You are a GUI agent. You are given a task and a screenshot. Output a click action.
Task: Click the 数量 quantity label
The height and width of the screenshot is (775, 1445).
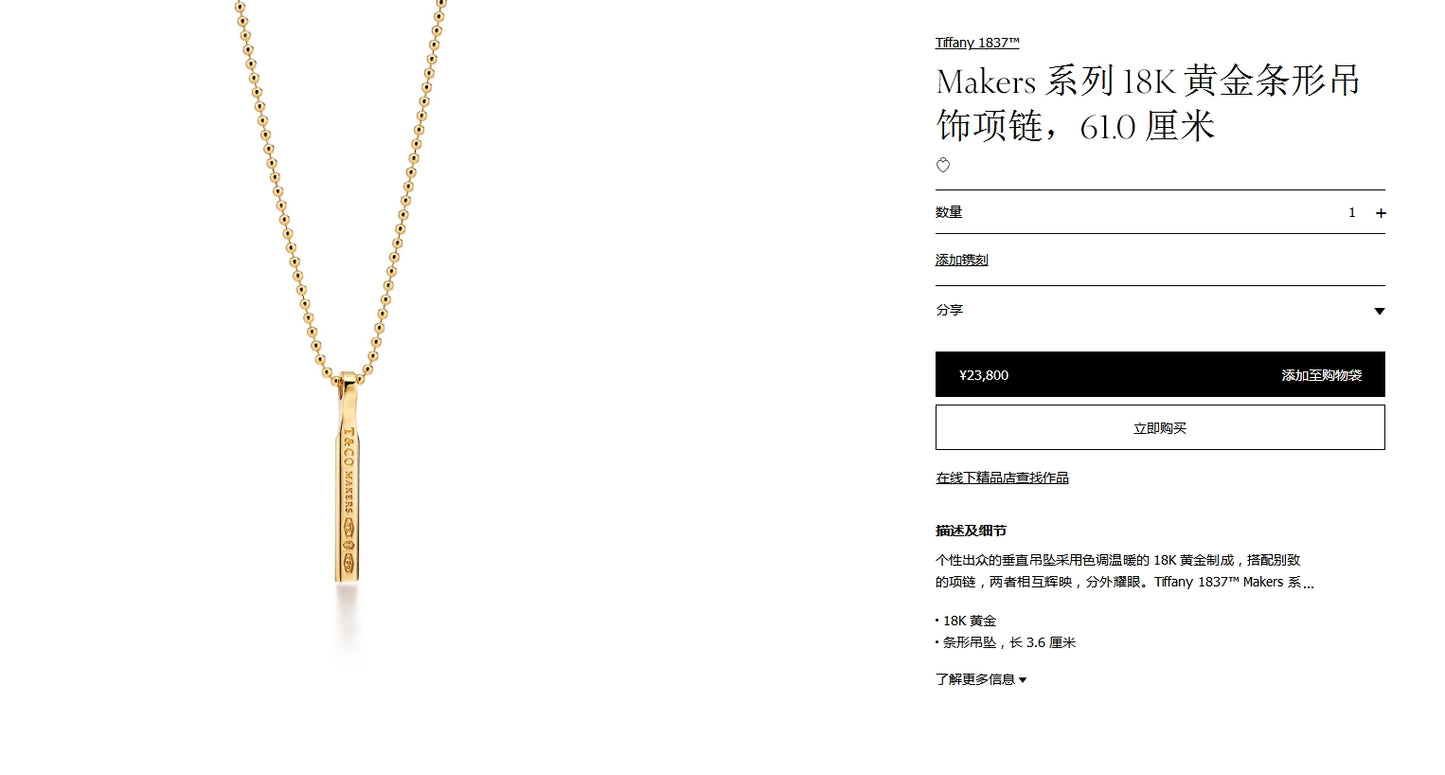point(949,212)
